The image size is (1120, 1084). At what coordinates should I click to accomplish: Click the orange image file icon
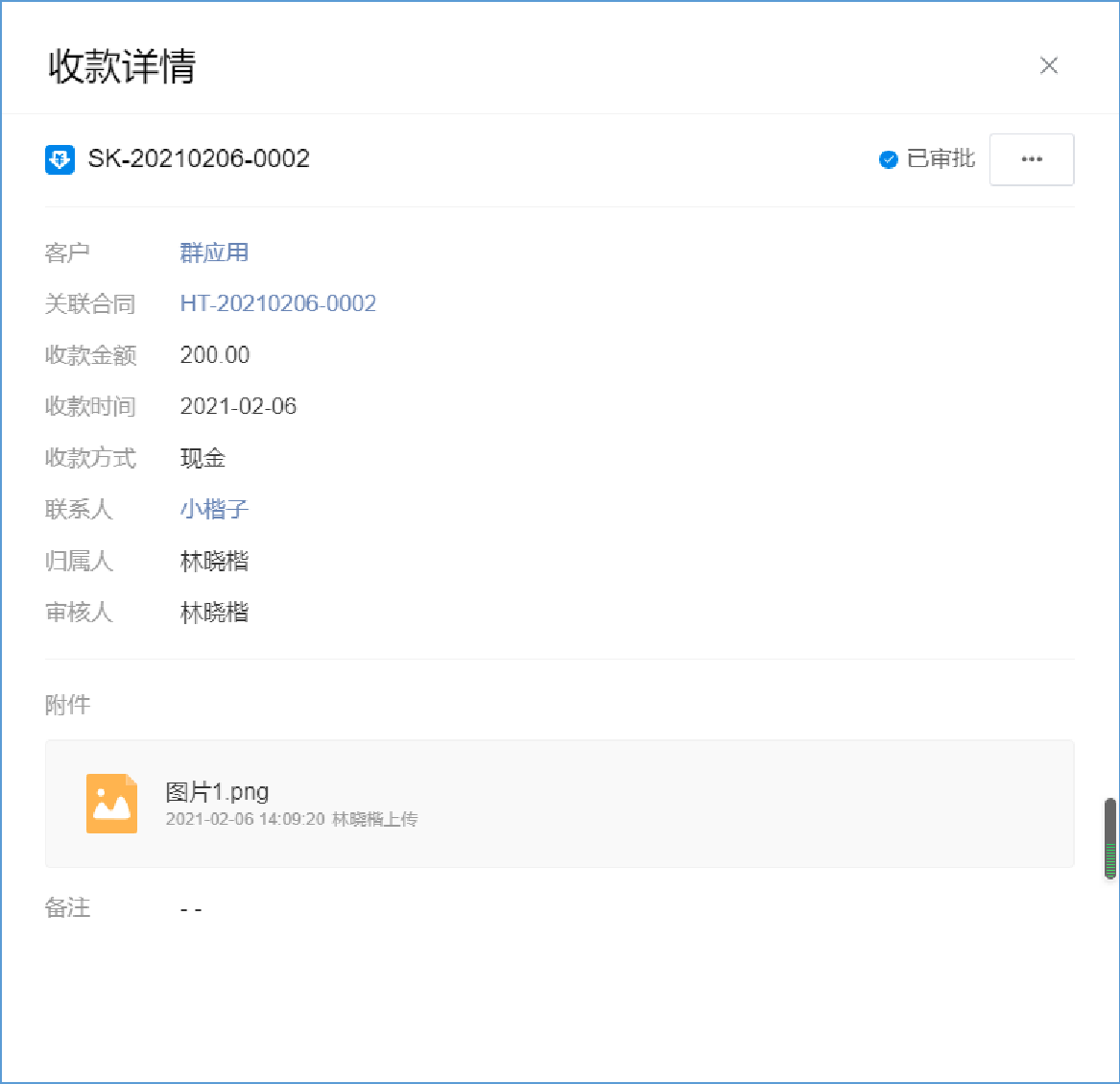pyautogui.click(x=111, y=804)
